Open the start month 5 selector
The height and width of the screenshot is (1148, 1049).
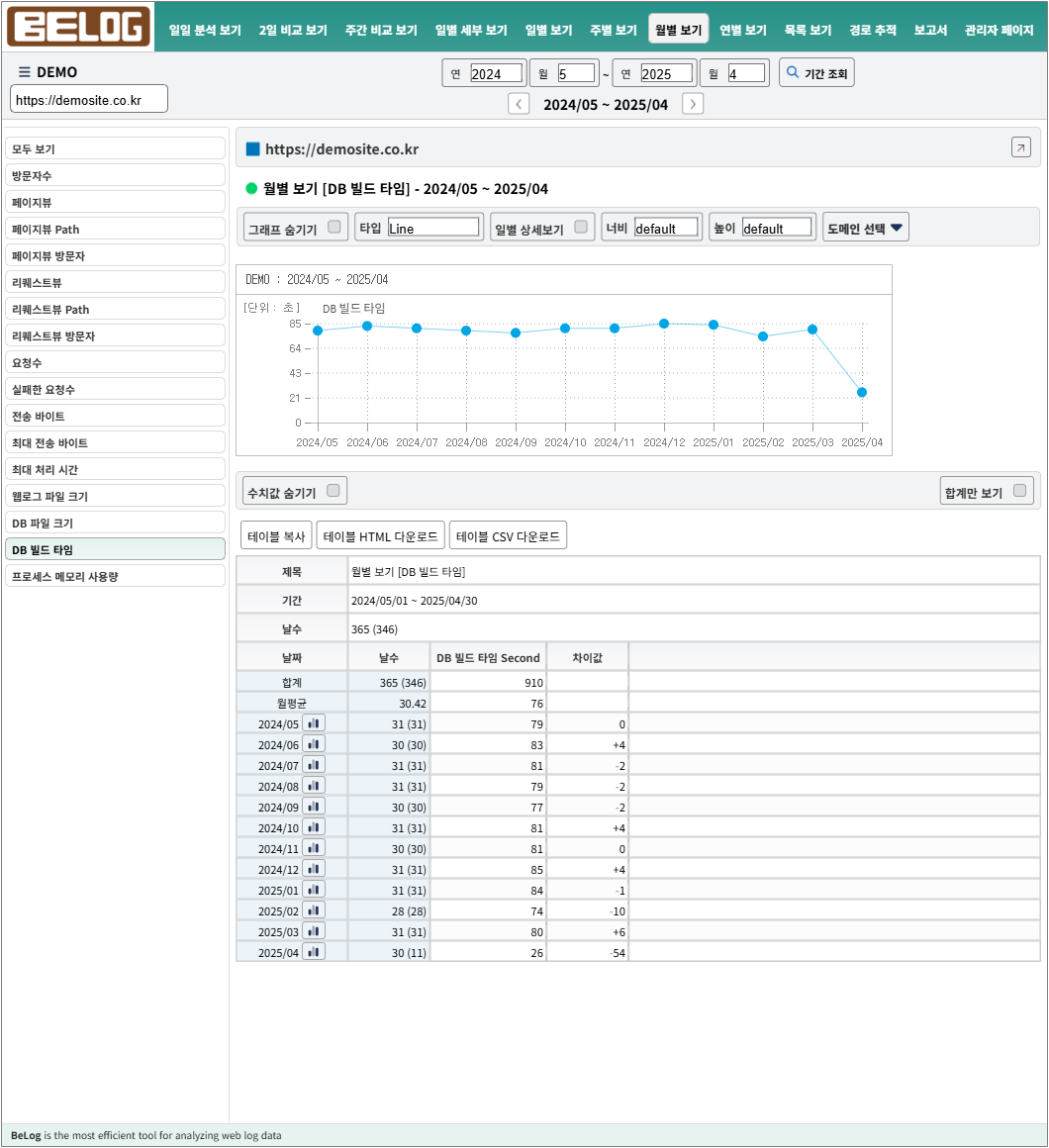[x=576, y=73]
